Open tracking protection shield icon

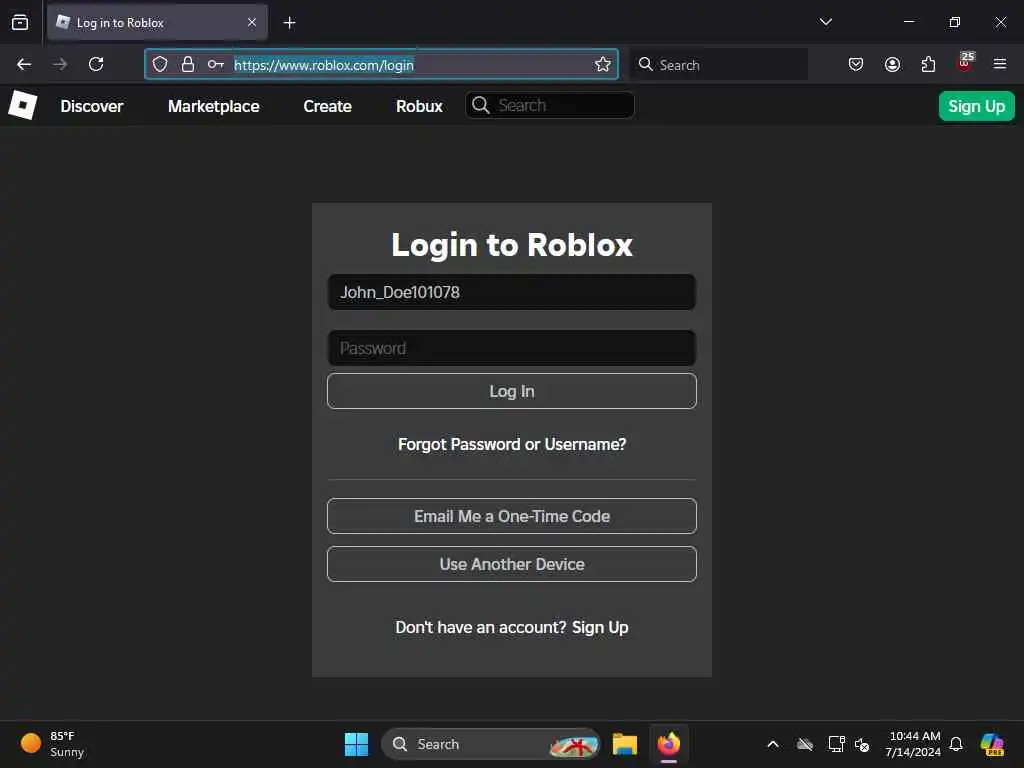point(160,64)
